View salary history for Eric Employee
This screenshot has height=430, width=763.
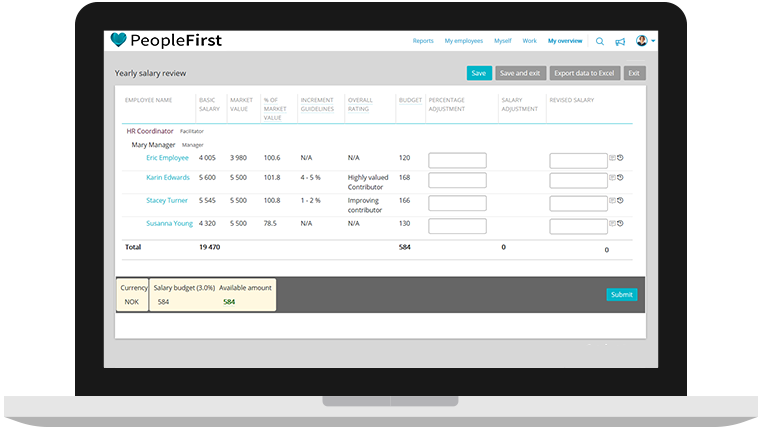tap(621, 158)
